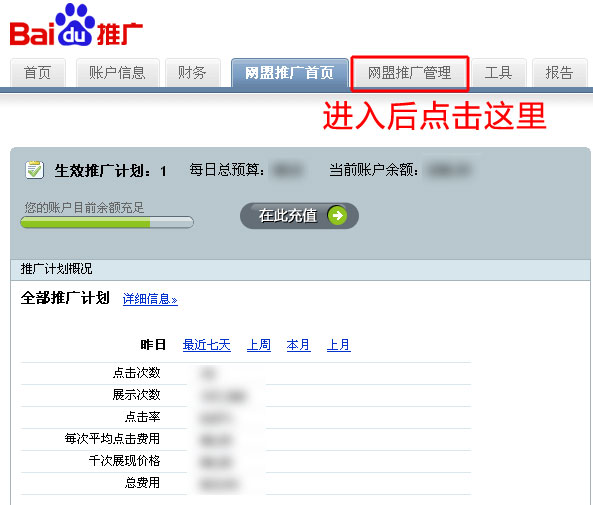
Task: Click the 推广计划概况 section header
Action: click(300, 269)
